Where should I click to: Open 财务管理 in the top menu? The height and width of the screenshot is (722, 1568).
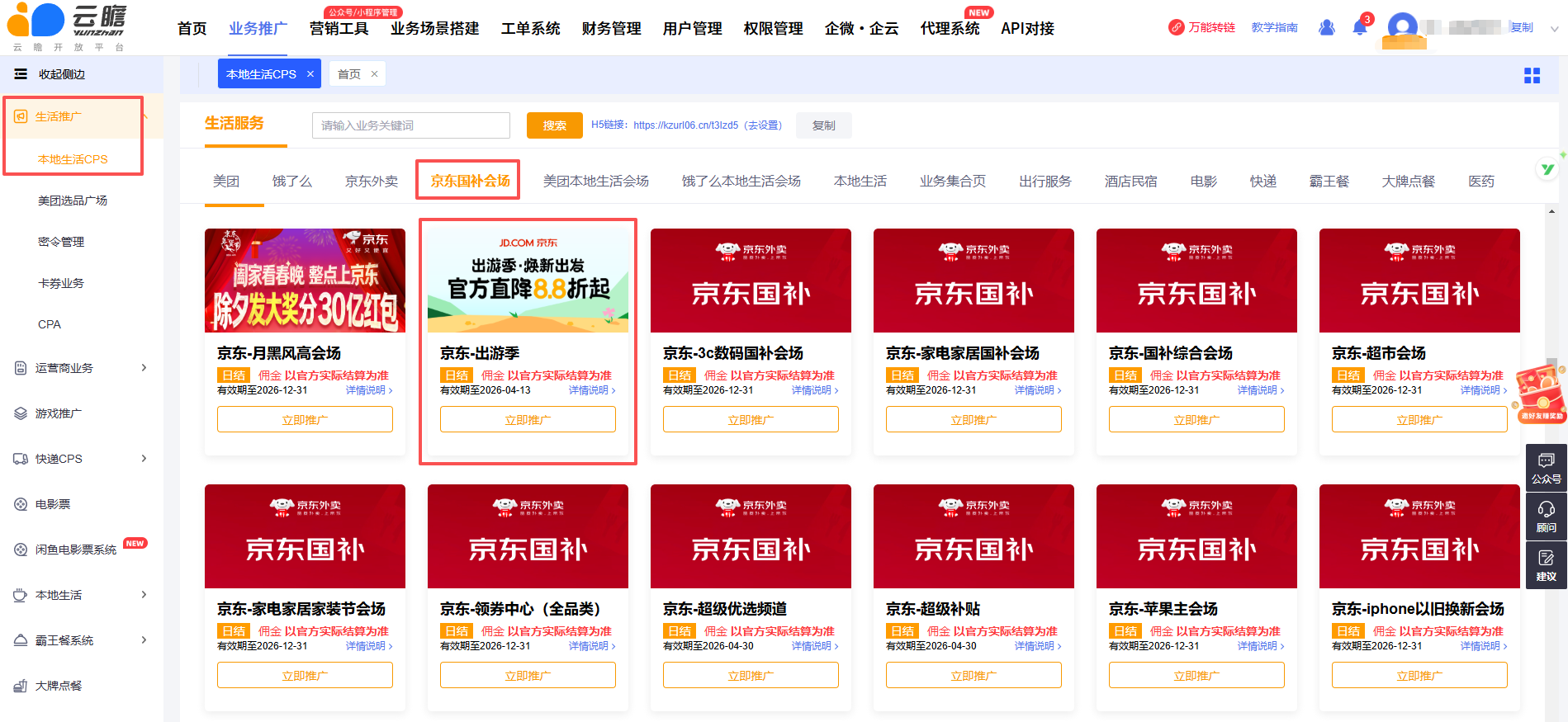[611, 29]
